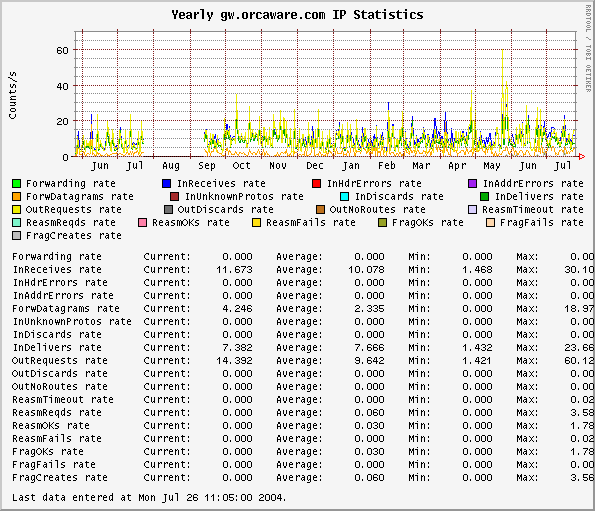595x511 pixels.
Task: Click the 'Apr' x-axis month label
Action: (x=457, y=166)
